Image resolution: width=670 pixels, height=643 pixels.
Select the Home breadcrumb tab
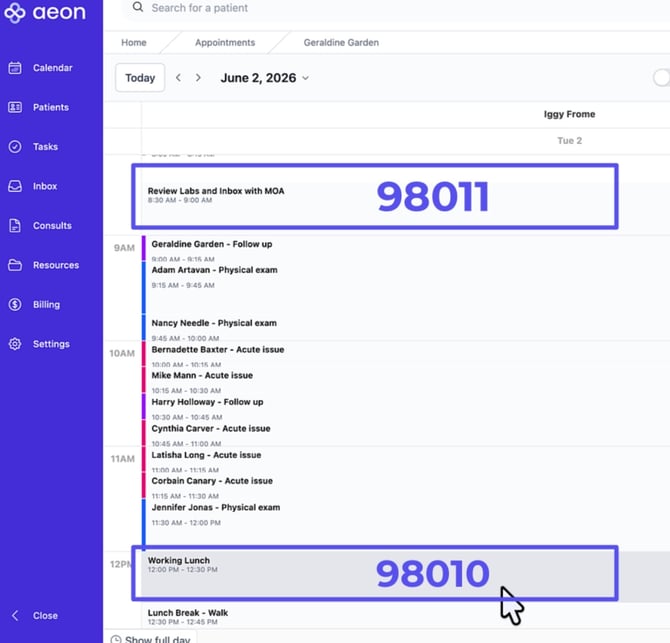click(134, 42)
